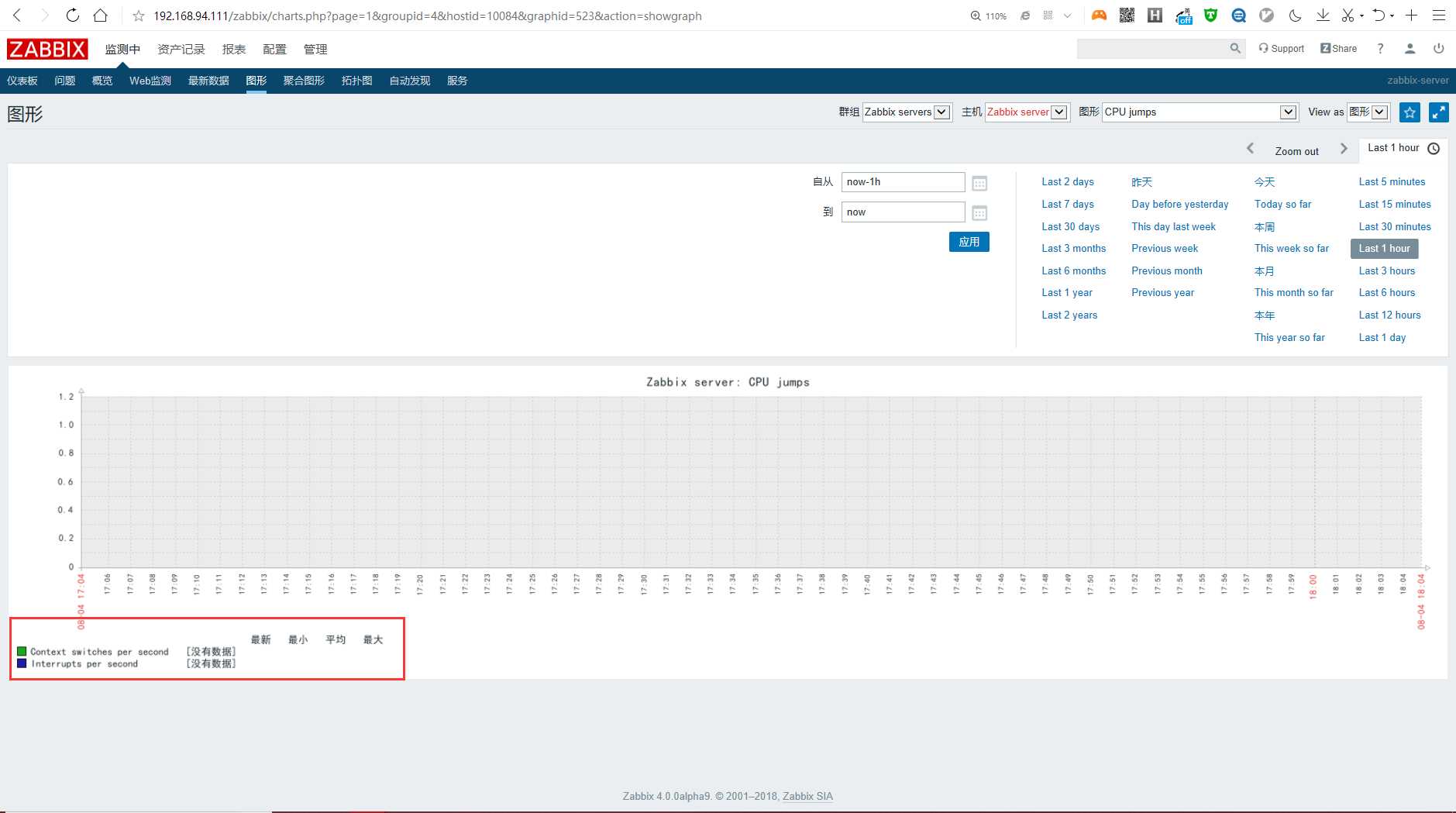Select the Previous month period
This screenshot has height=813, width=1456.
1167,270
